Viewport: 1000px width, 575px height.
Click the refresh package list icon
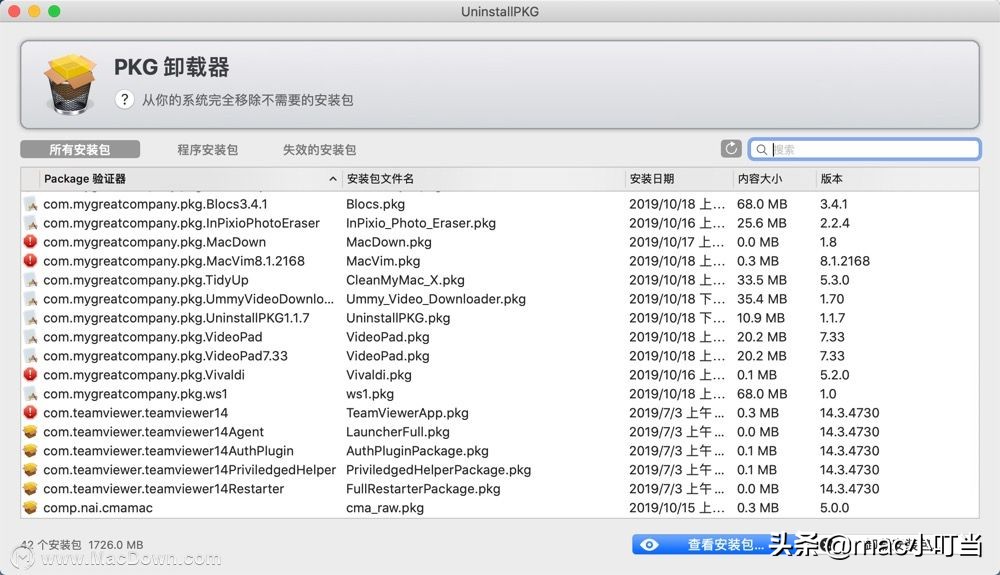point(731,149)
